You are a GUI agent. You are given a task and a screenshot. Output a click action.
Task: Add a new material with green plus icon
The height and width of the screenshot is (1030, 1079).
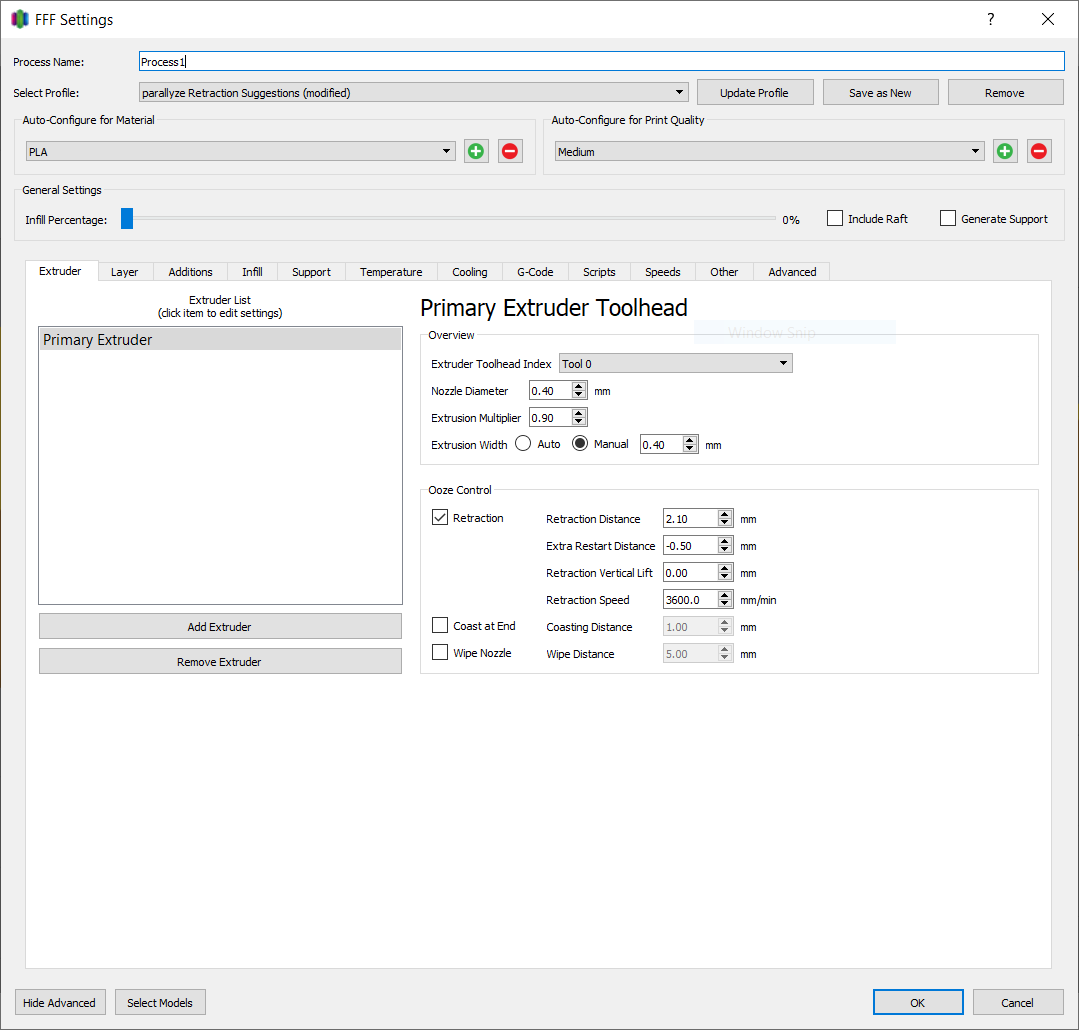pos(476,151)
